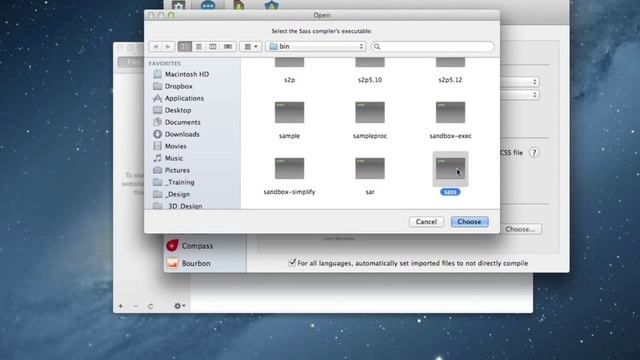The height and width of the screenshot is (360, 640).
Task: Open the blue chat bubble preferences tab
Action: coord(208,5)
